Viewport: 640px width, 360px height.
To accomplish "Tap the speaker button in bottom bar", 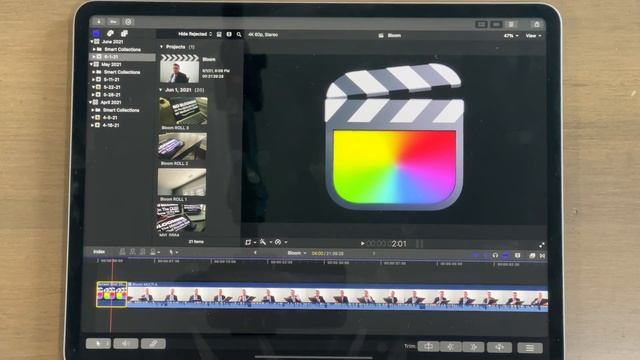I will 126,343.
